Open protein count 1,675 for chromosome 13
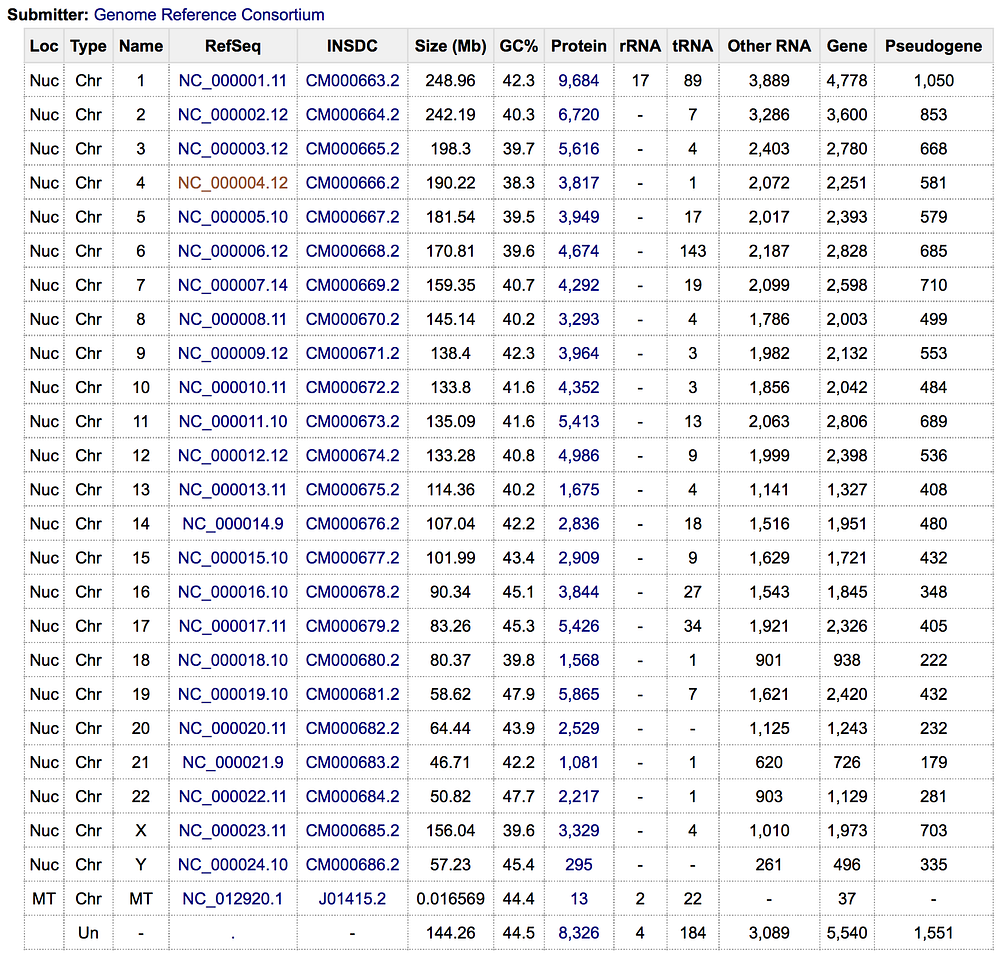 [579, 490]
